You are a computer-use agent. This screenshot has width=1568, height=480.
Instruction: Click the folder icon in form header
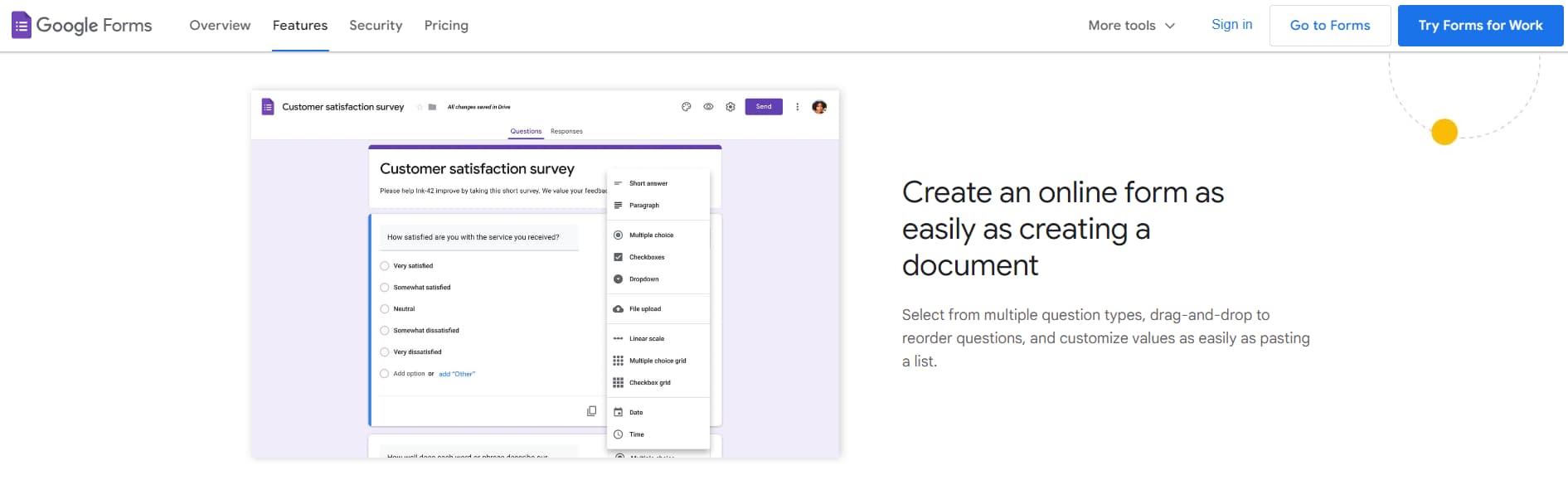pyautogui.click(x=432, y=107)
